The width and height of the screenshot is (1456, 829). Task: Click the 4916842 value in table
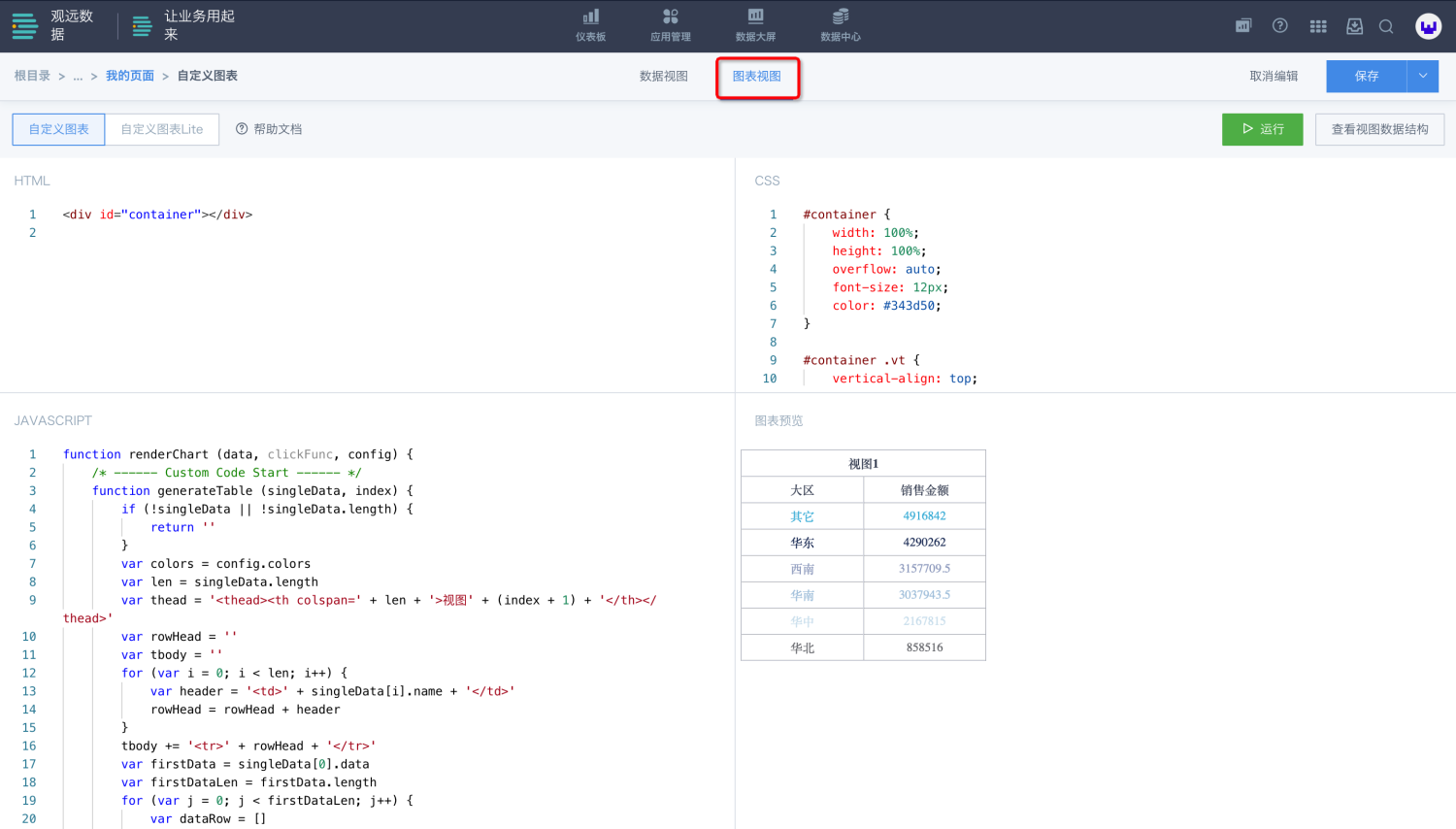click(x=924, y=516)
